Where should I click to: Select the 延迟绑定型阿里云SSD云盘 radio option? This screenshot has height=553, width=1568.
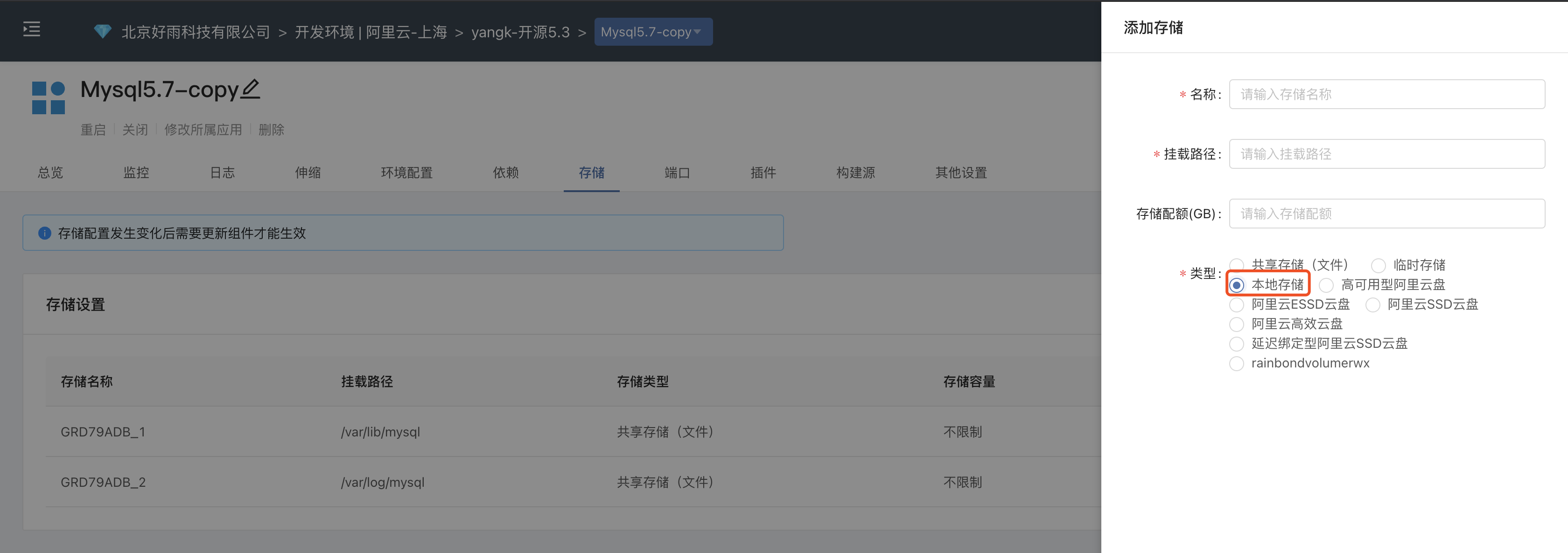(x=1237, y=343)
